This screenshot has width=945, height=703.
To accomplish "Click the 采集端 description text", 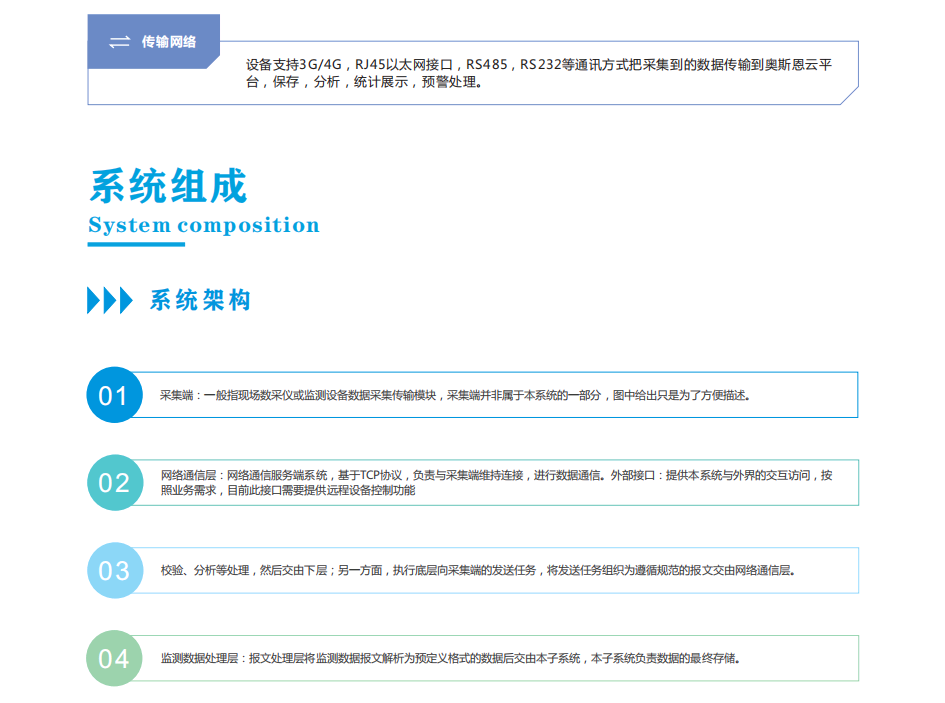I will coord(454,396).
